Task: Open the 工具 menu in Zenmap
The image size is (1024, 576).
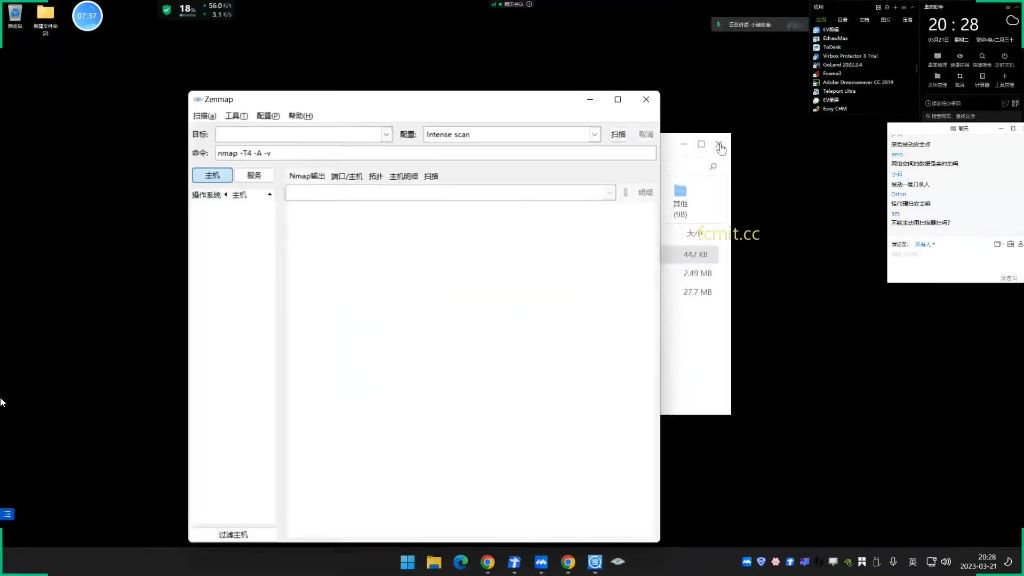Action: coord(236,116)
